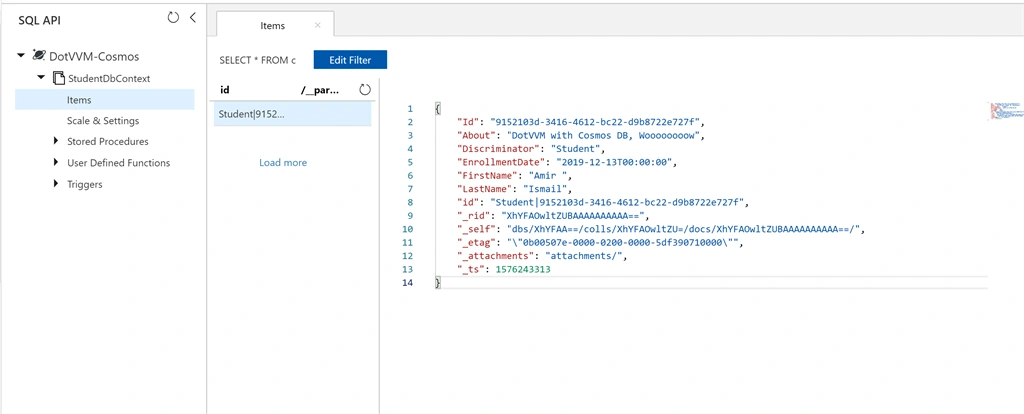Click the StudentDbContext container icon
The width and height of the screenshot is (1024, 414).
pyautogui.click(x=58, y=78)
